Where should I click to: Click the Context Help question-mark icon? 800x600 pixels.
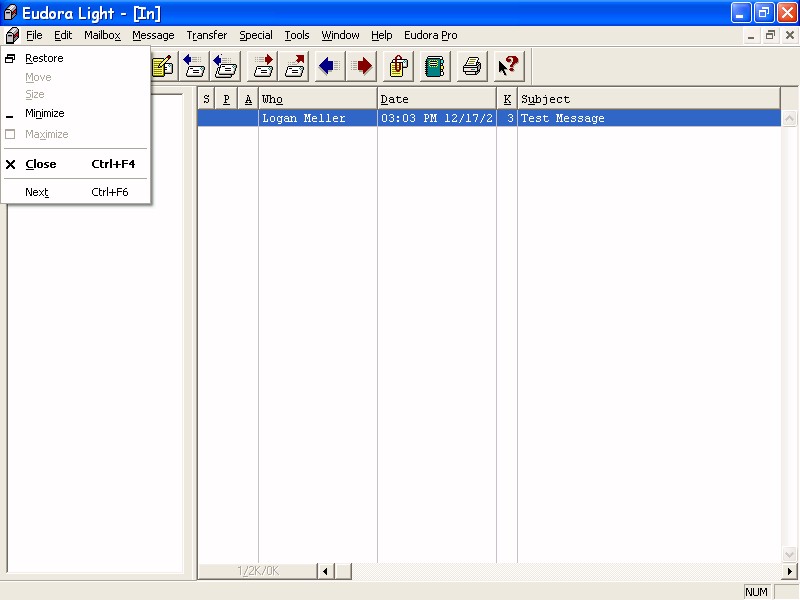(x=509, y=66)
